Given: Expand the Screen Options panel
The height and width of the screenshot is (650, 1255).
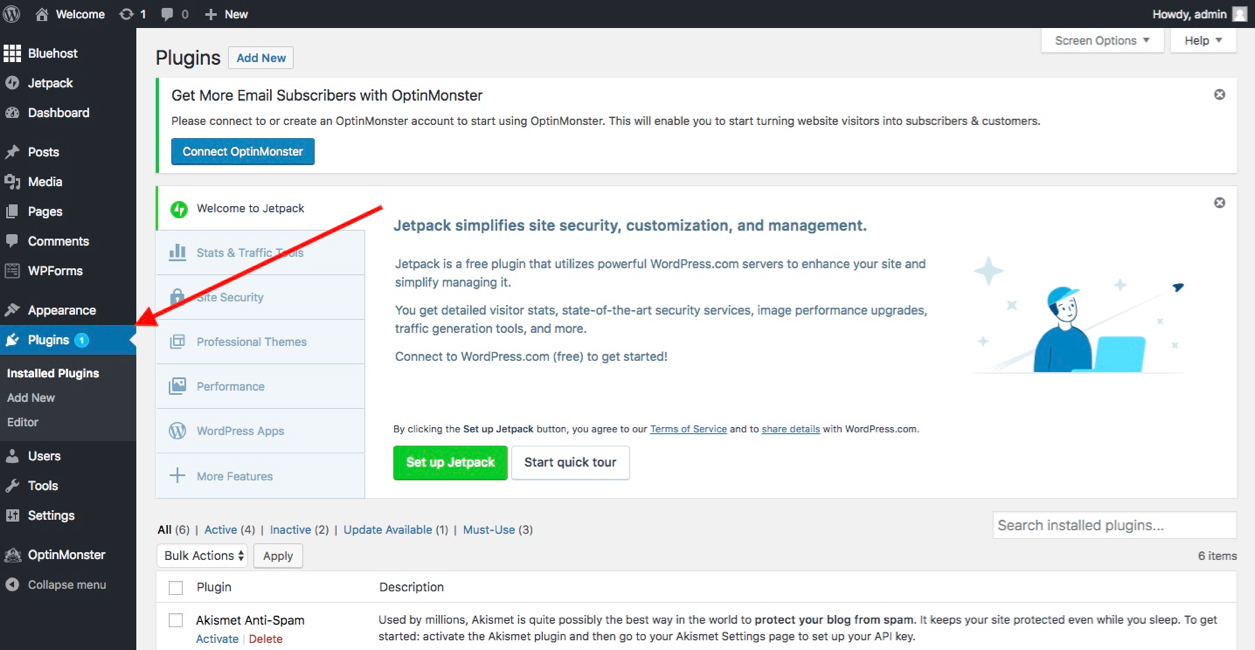Looking at the screenshot, I should click(1102, 41).
